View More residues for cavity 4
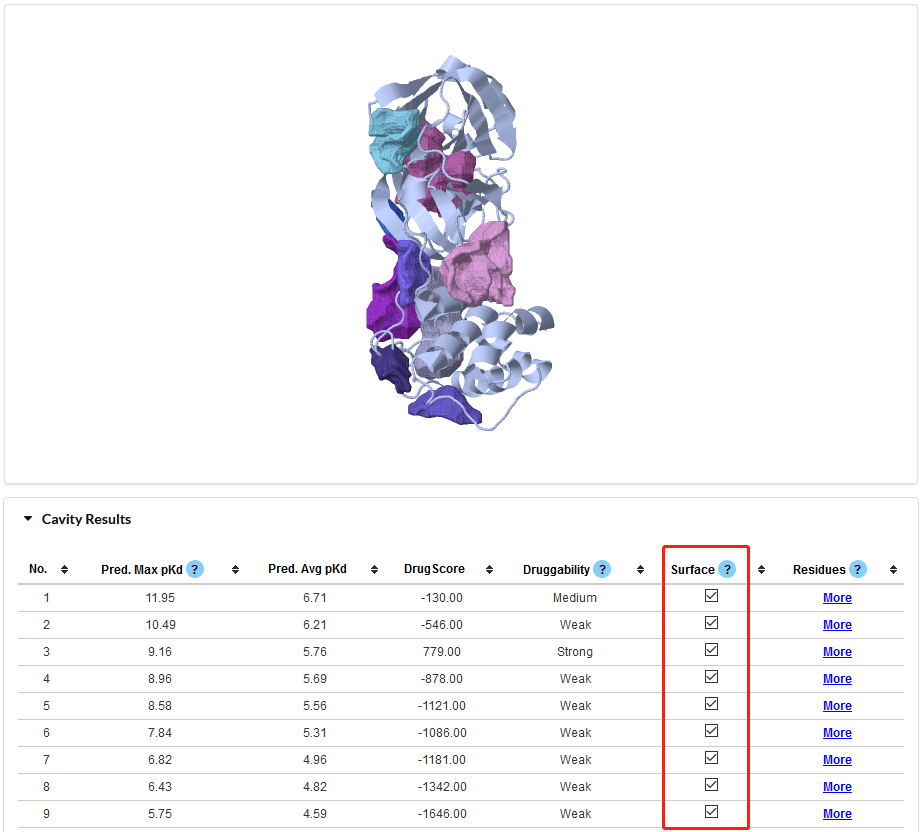Image resolution: width=922 pixels, height=832 pixels. [x=837, y=679]
